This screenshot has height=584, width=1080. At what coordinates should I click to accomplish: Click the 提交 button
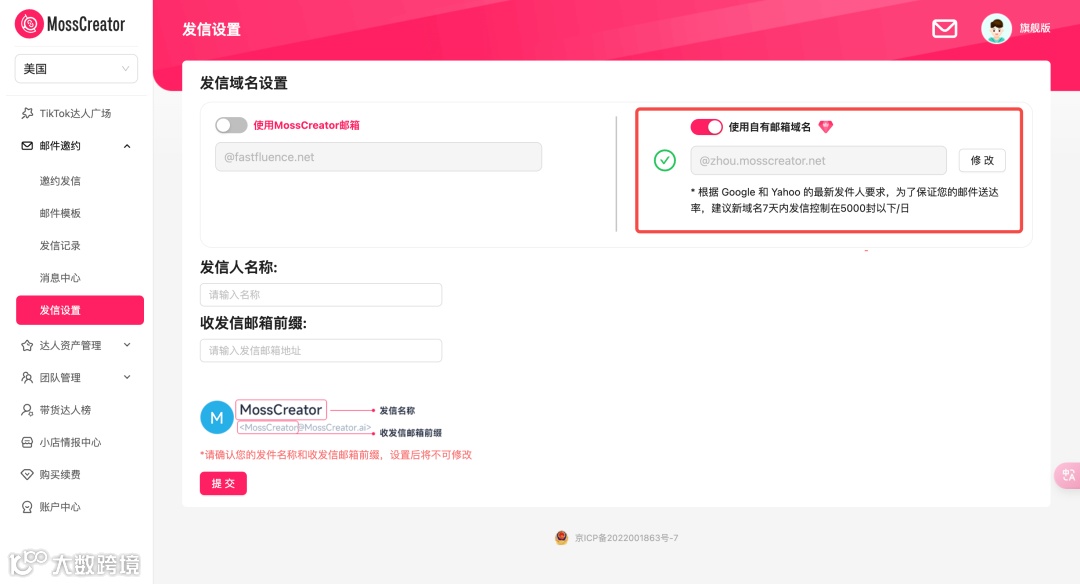(x=223, y=483)
